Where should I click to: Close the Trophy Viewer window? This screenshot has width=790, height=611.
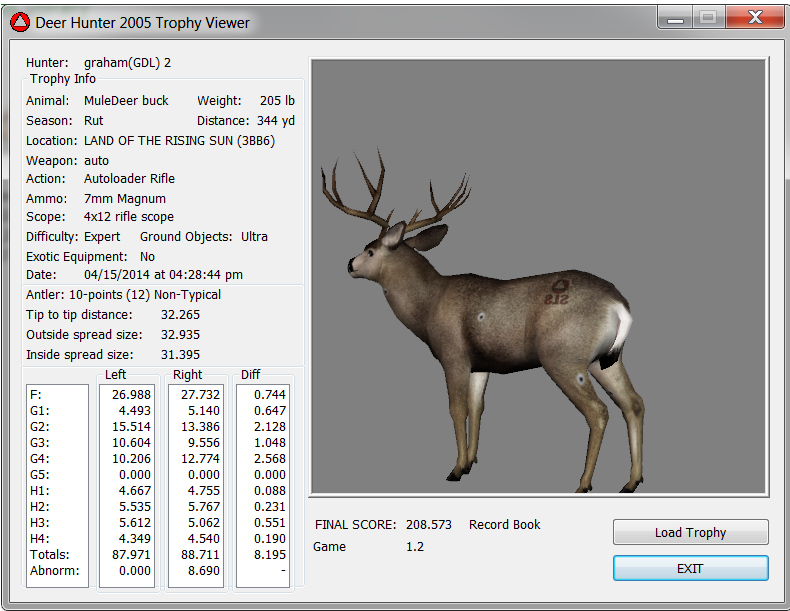pos(753,18)
